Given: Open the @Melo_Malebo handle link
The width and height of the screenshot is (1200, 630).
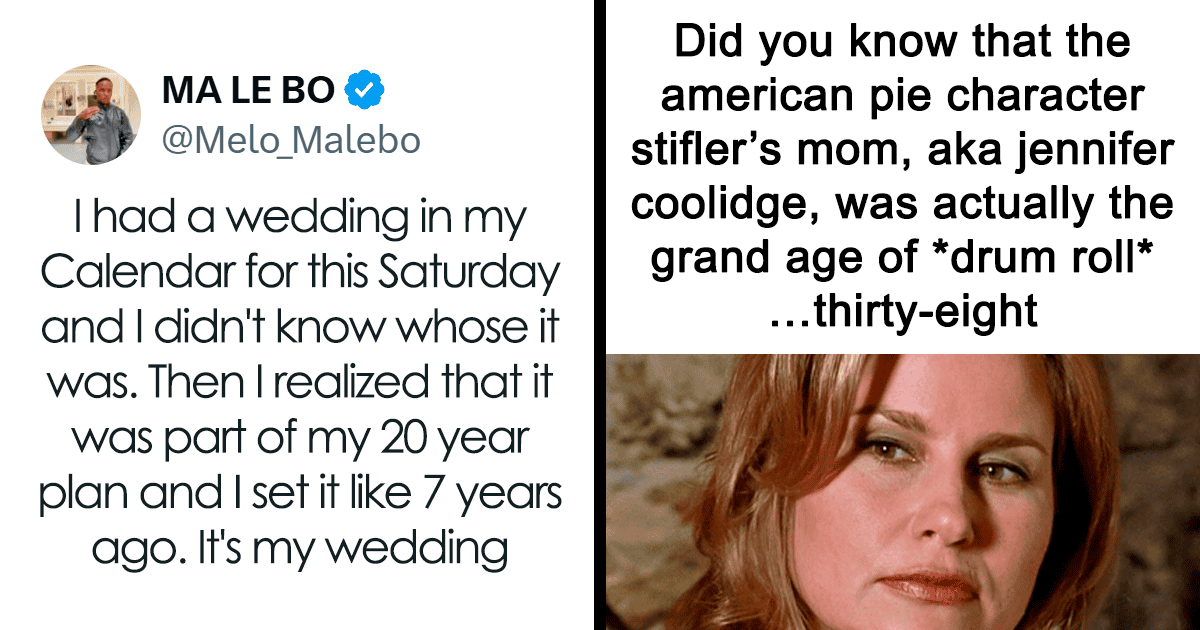Looking at the screenshot, I should tap(290, 141).
